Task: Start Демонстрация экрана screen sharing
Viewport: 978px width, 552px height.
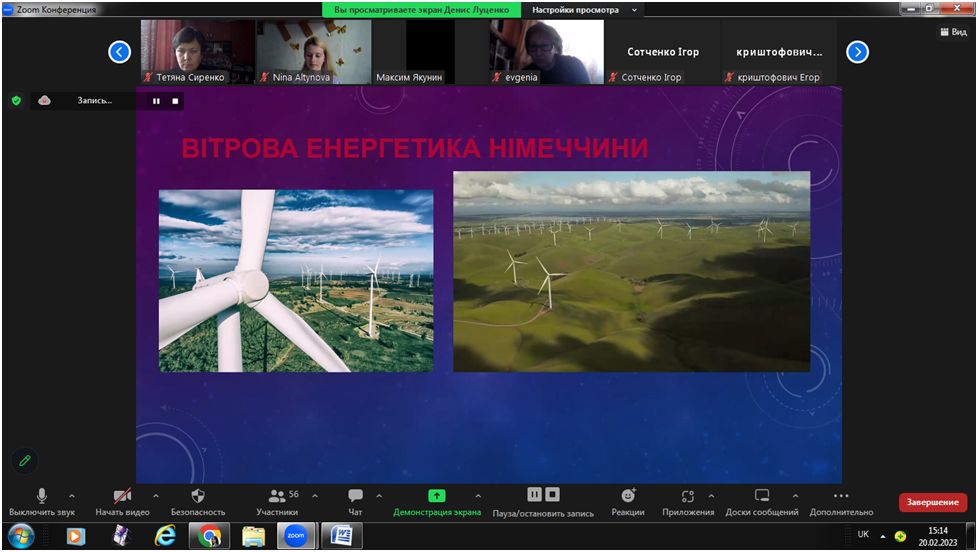Action: point(437,501)
